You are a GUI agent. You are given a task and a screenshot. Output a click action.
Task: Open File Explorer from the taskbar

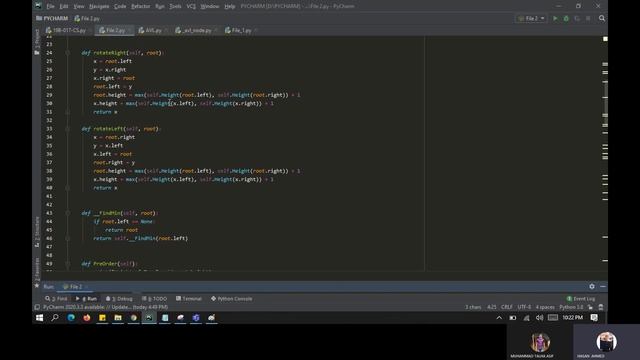coord(118,318)
